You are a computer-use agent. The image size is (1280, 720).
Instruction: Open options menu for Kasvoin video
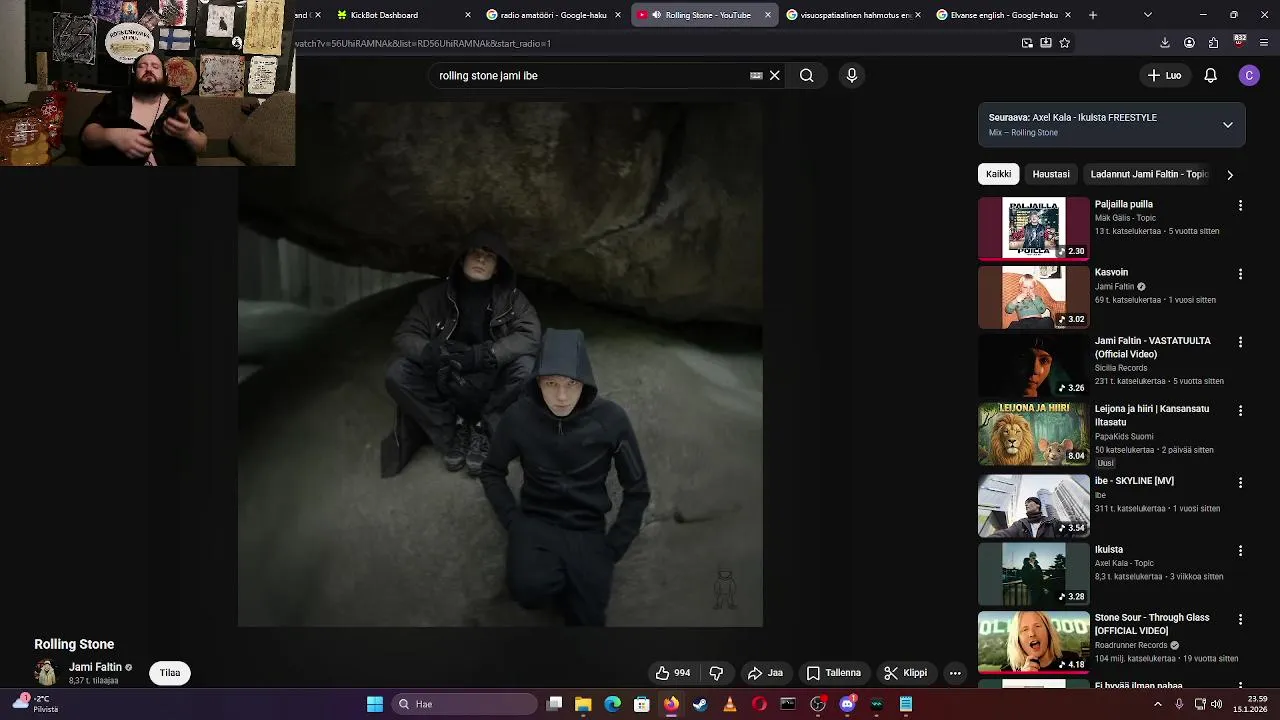coord(1240,274)
